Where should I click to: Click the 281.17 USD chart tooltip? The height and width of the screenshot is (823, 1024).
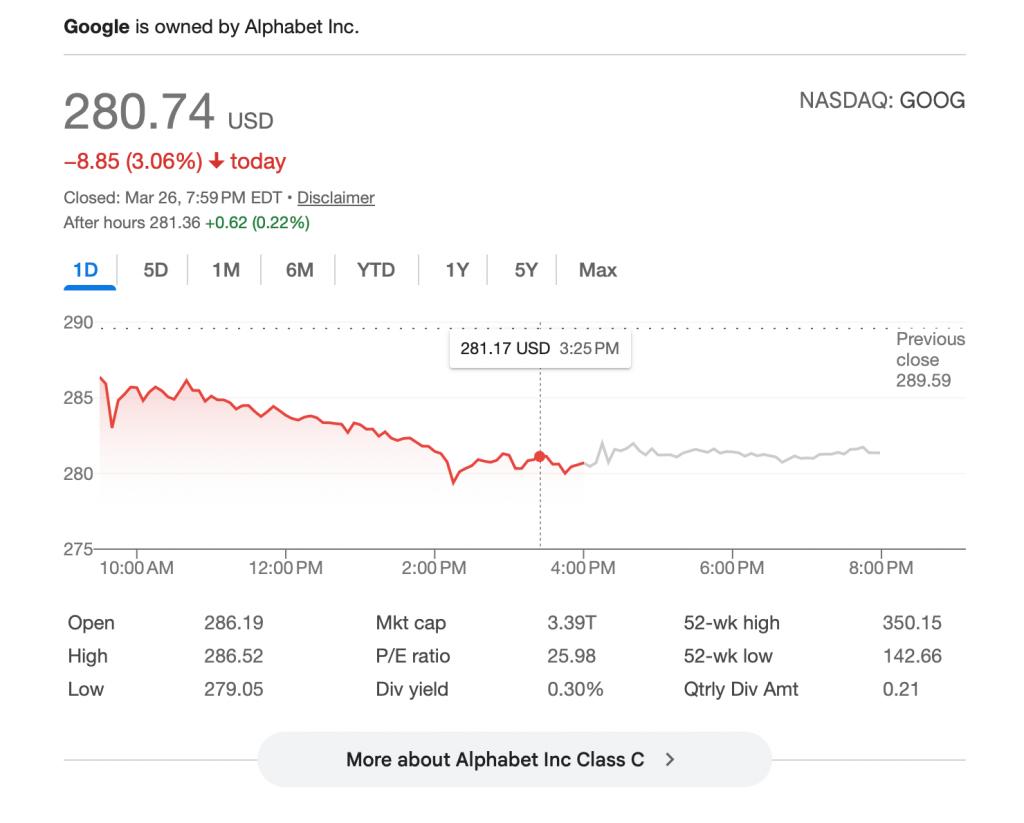click(x=539, y=349)
